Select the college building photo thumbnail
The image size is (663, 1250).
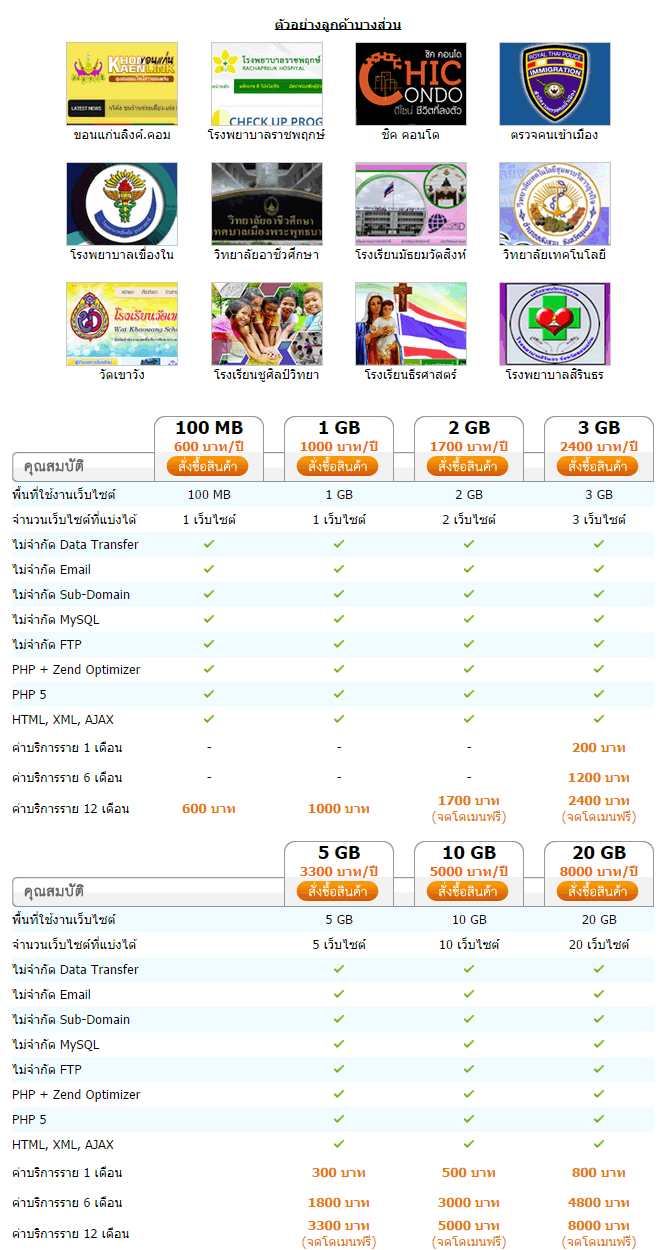[267, 204]
